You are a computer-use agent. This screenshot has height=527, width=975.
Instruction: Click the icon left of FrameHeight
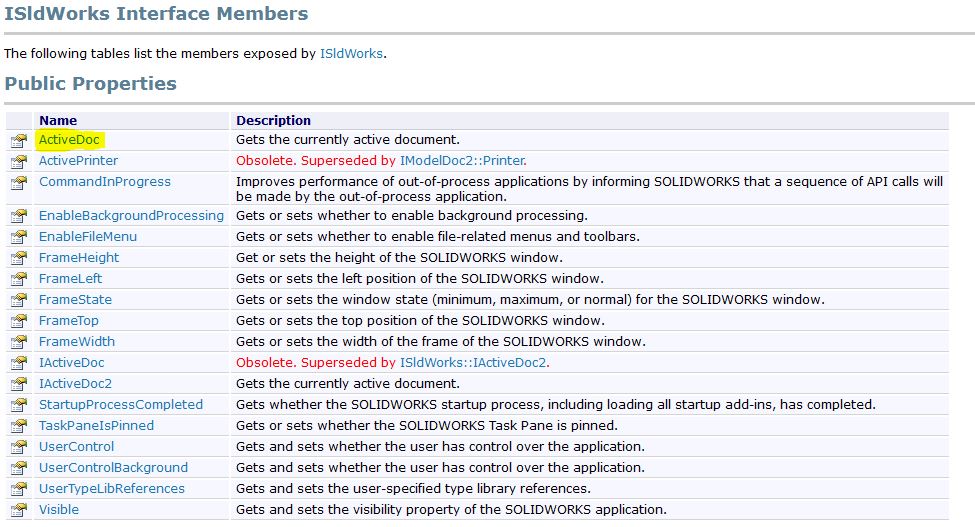pyautogui.click(x=18, y=259)
